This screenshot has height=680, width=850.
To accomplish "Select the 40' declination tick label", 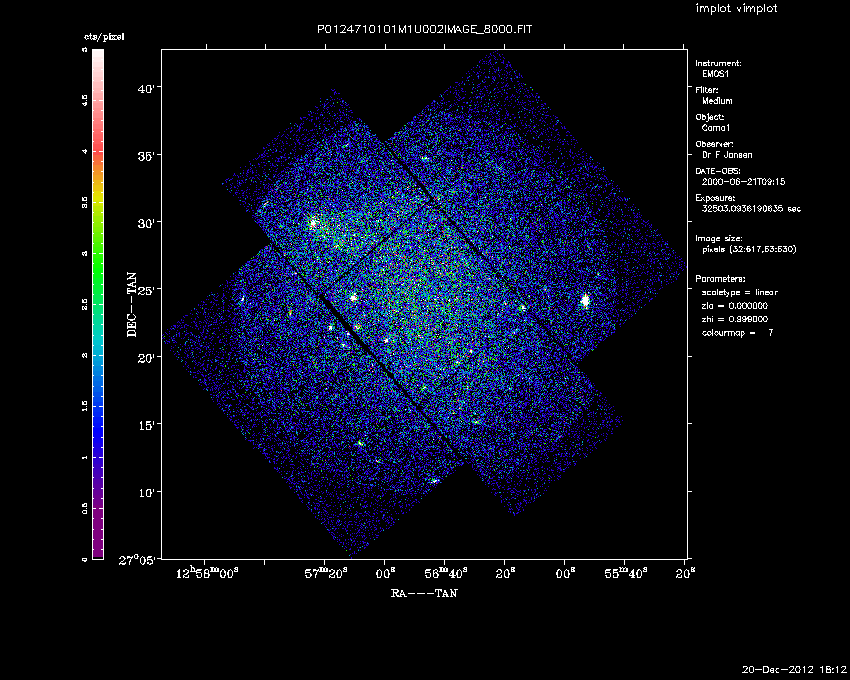I will [146, 88].
